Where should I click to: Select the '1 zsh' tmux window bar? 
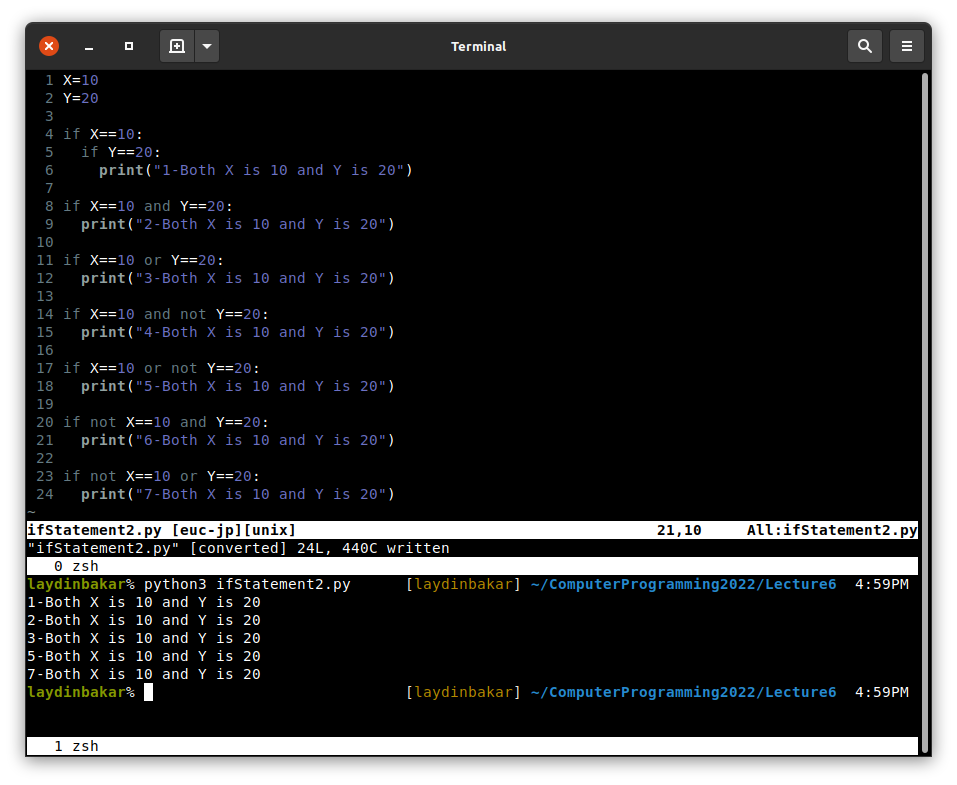[472, 746]
